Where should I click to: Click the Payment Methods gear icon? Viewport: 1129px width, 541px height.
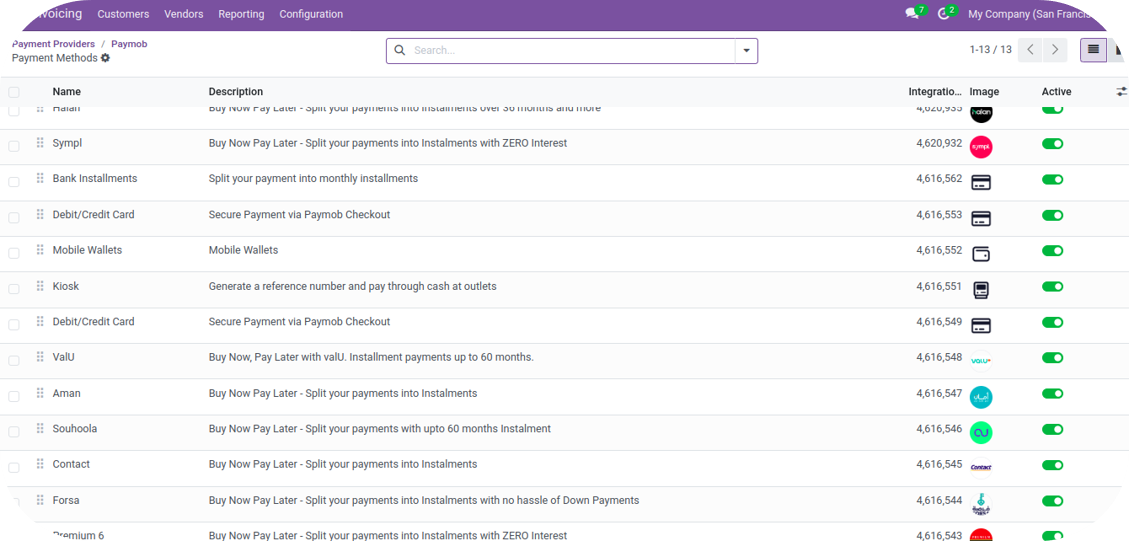tap(106, 58)
